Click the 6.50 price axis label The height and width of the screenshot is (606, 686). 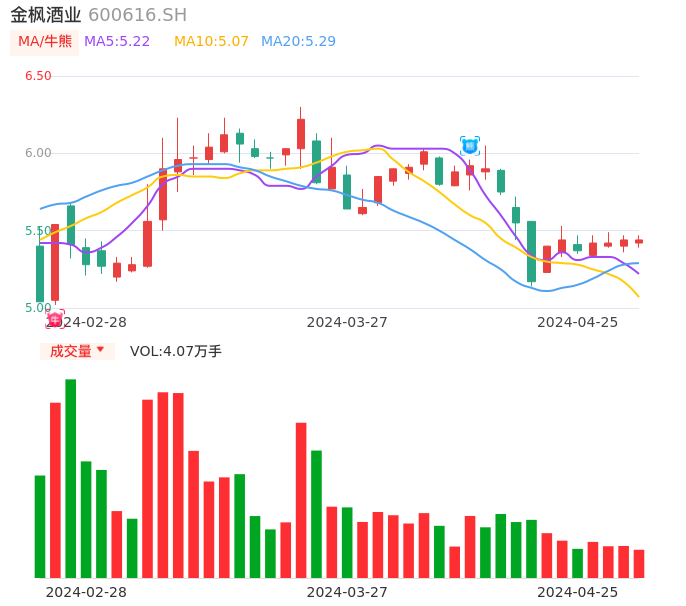[38, 76]
